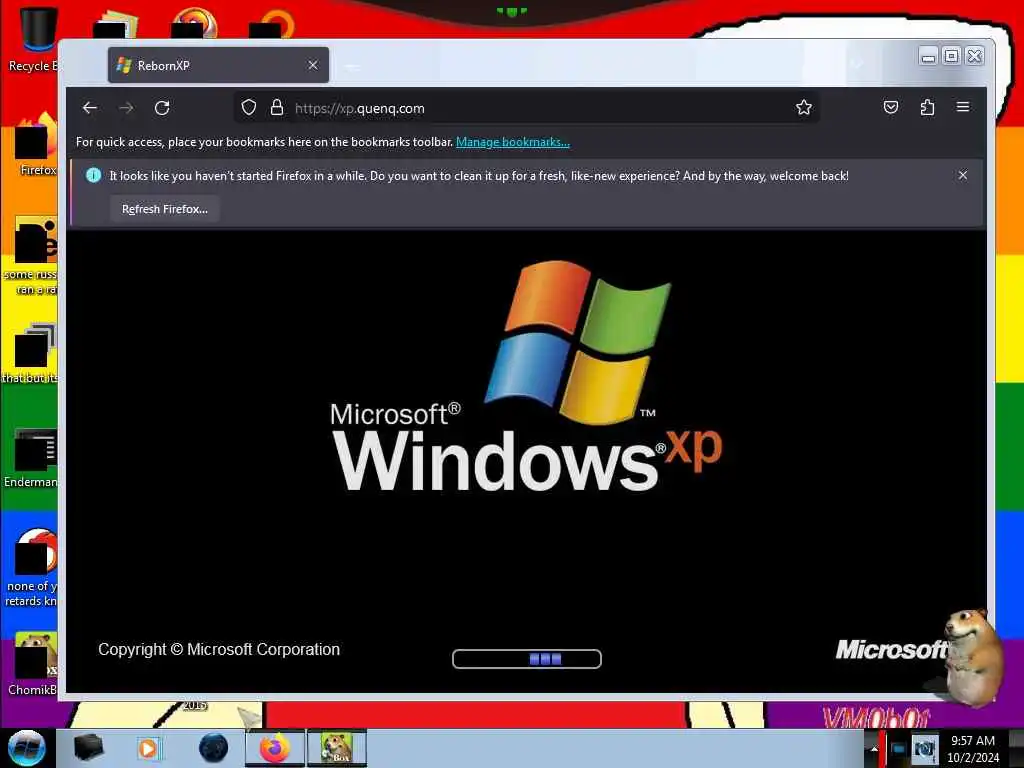
Task: Bookmark this page with the star
Action: tap(804, 108)
